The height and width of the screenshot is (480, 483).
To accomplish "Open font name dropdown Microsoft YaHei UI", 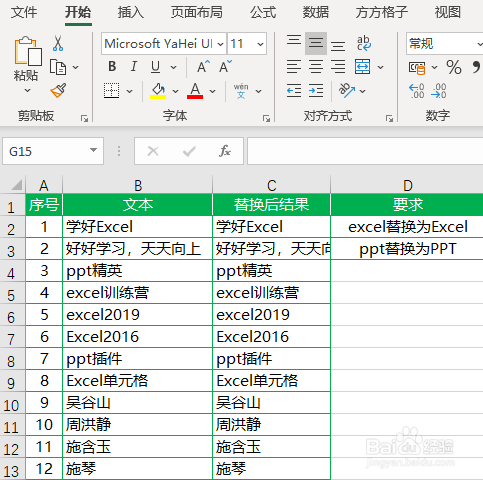I will [220, 44].
